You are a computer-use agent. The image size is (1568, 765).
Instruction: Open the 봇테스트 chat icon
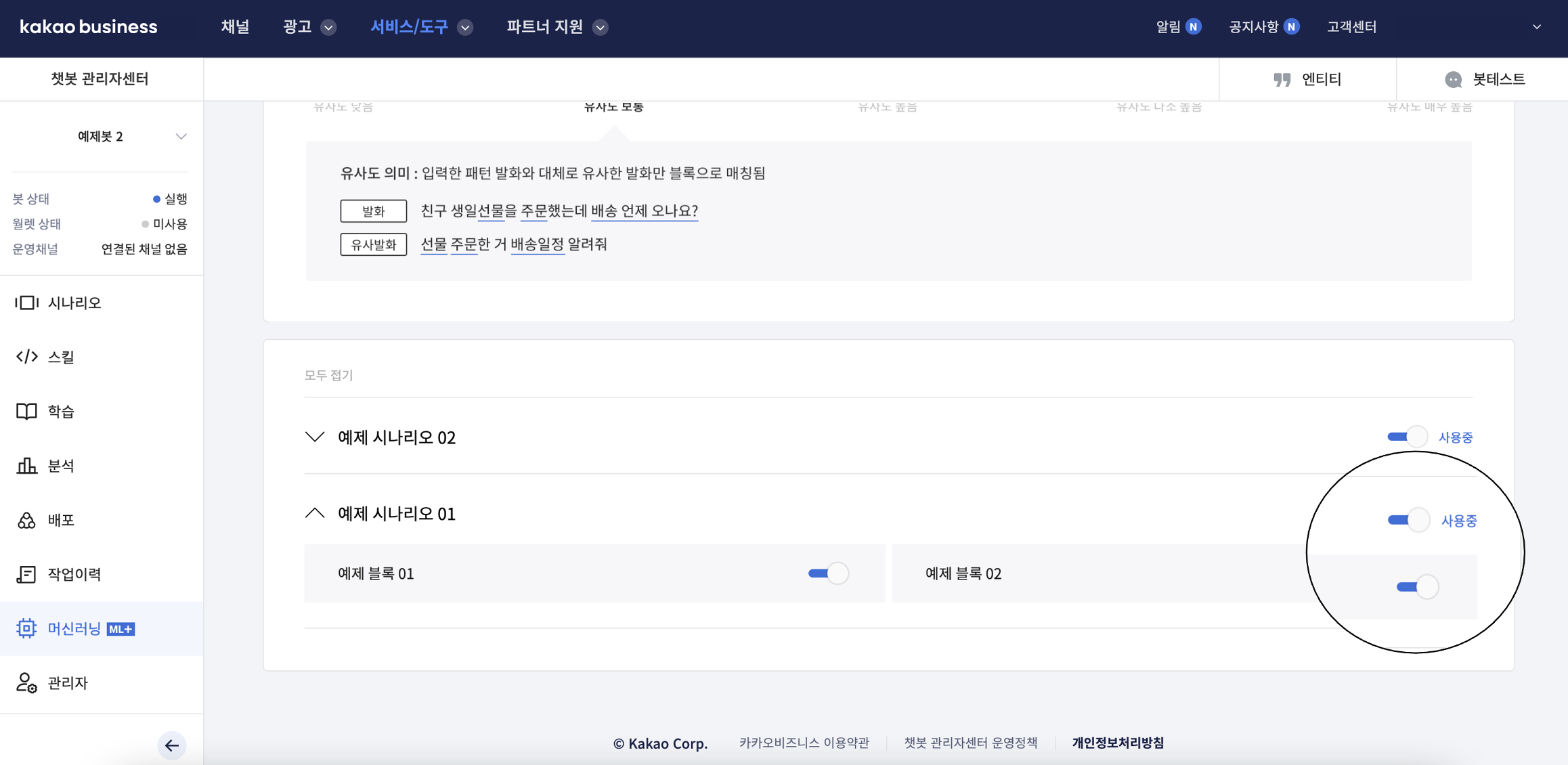pos(1453,79)
